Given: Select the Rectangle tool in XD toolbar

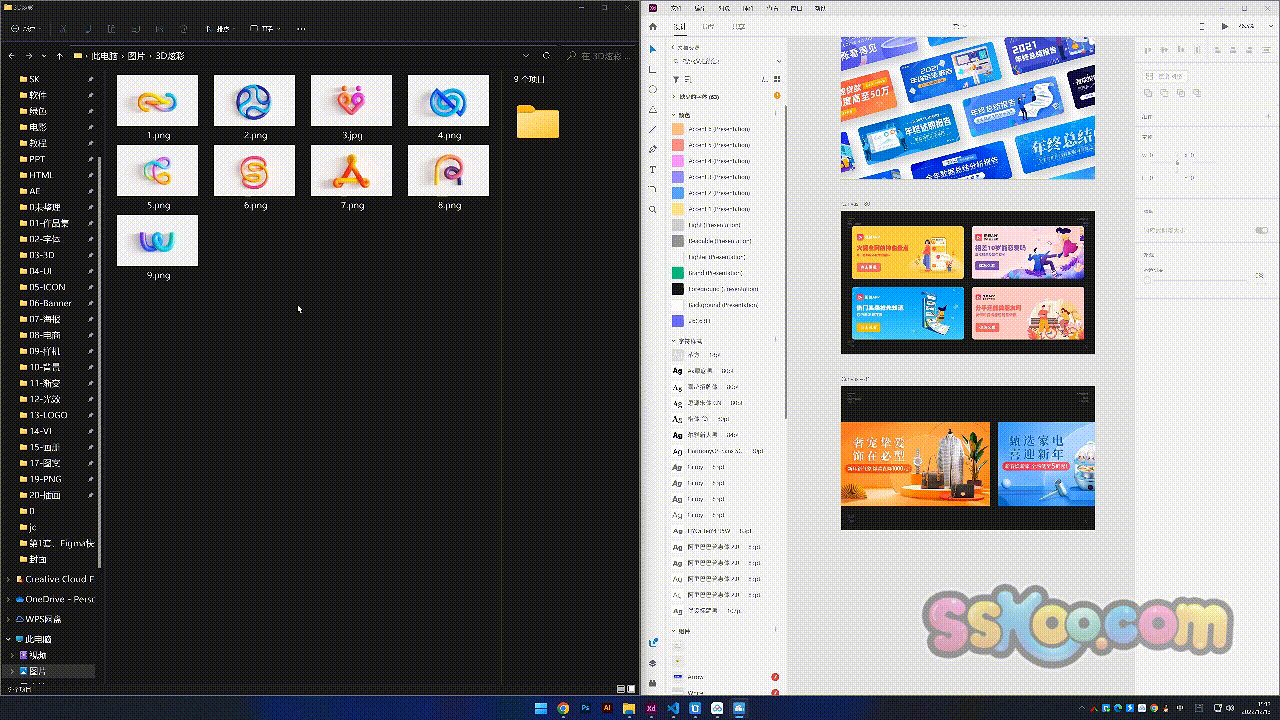Looking at the screenshot, I should (653, 69).
